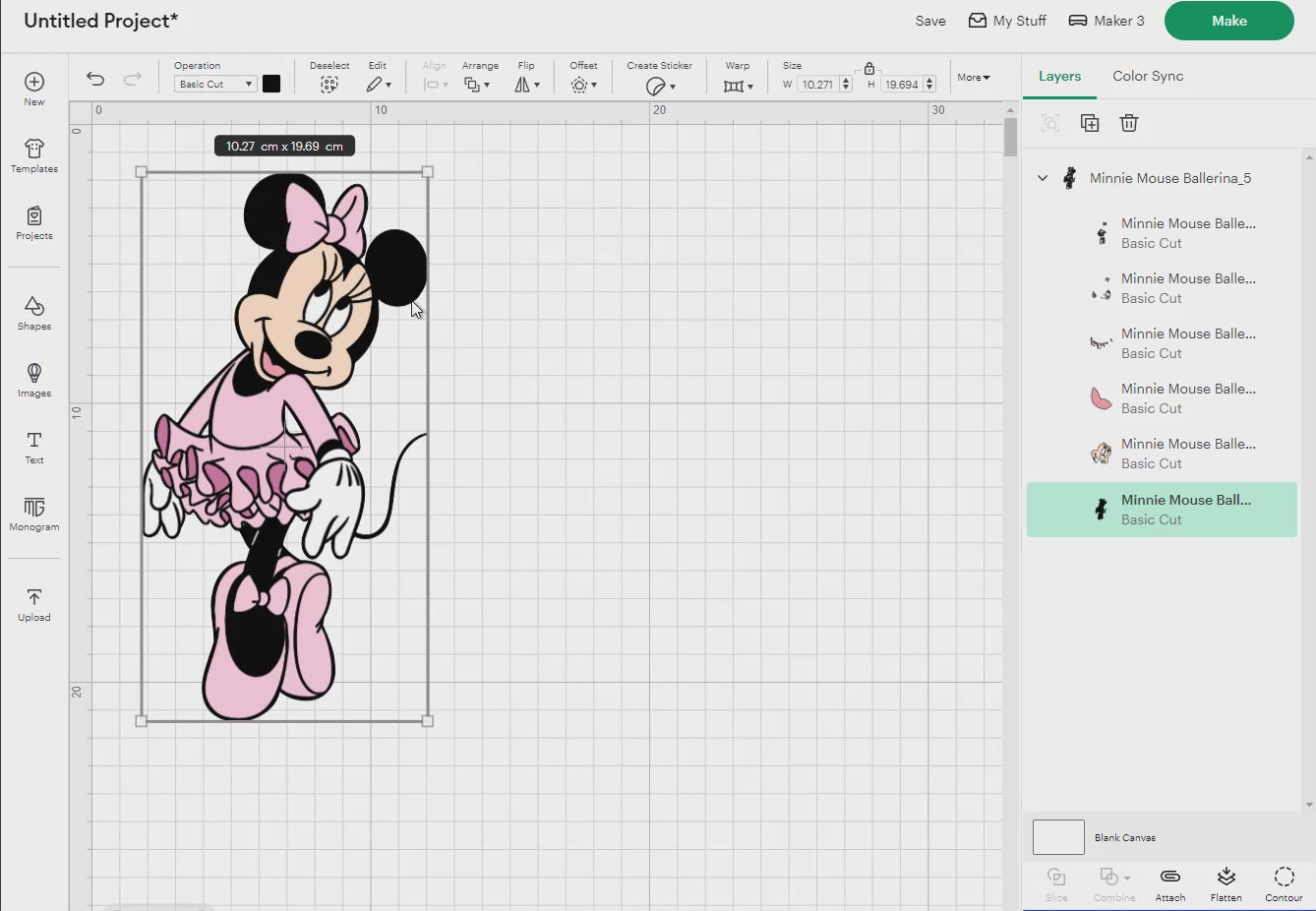Click the Untitled Project title
Screen dimensions: 1316x911
pos(100,21)
